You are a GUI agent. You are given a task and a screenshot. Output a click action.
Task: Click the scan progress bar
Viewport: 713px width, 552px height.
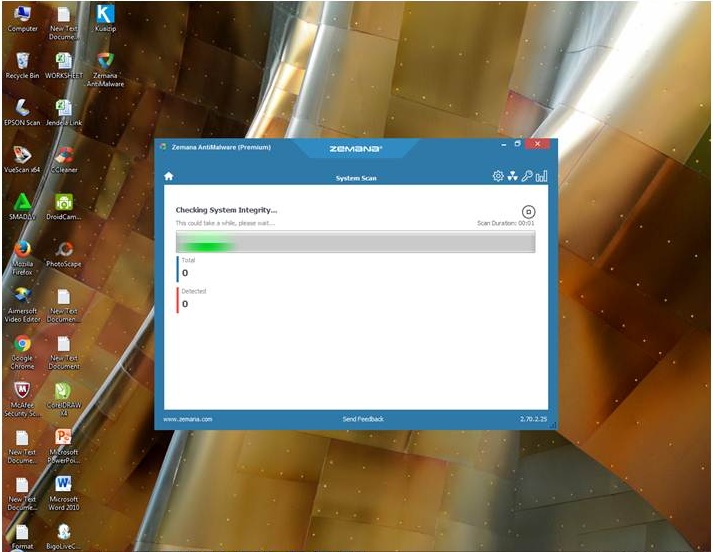(356, 241)
